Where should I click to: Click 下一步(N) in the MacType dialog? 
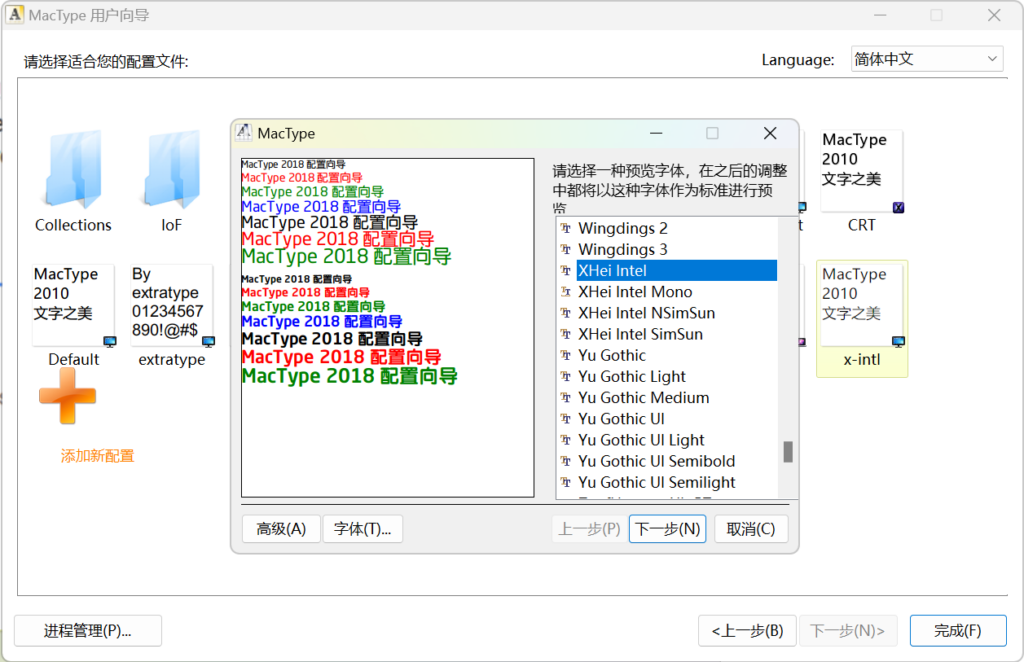pos(667,529)
